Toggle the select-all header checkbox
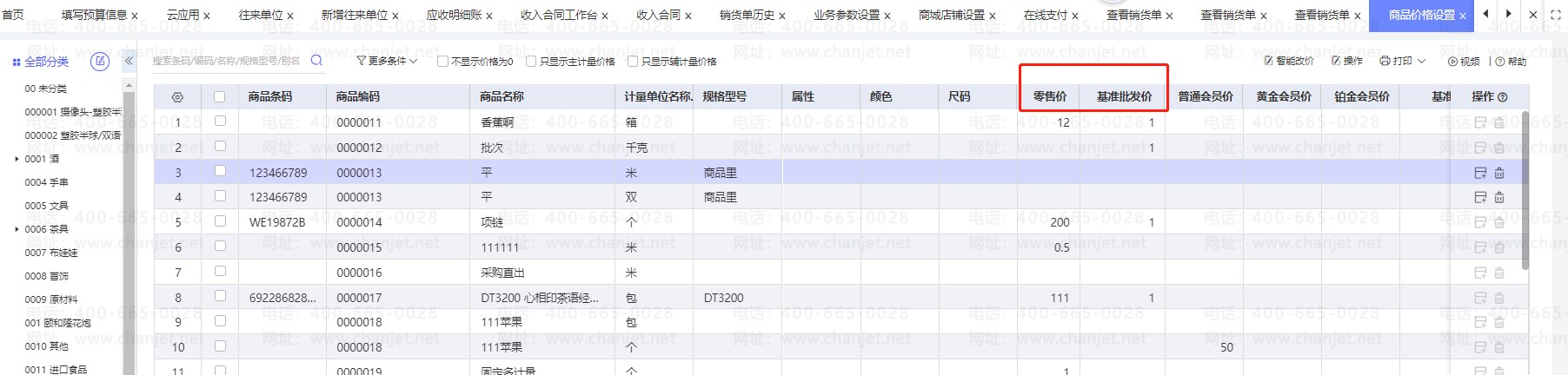 click(x=219, y=97)
